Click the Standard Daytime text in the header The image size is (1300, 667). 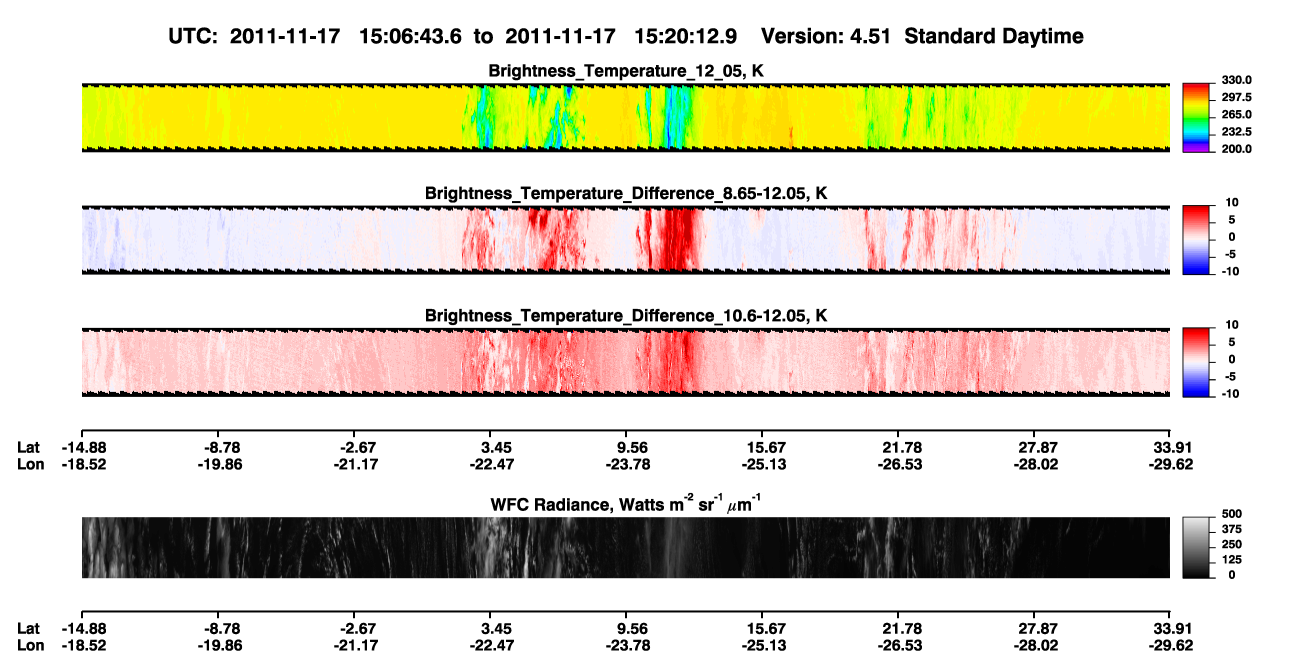(x=995, y=37)
